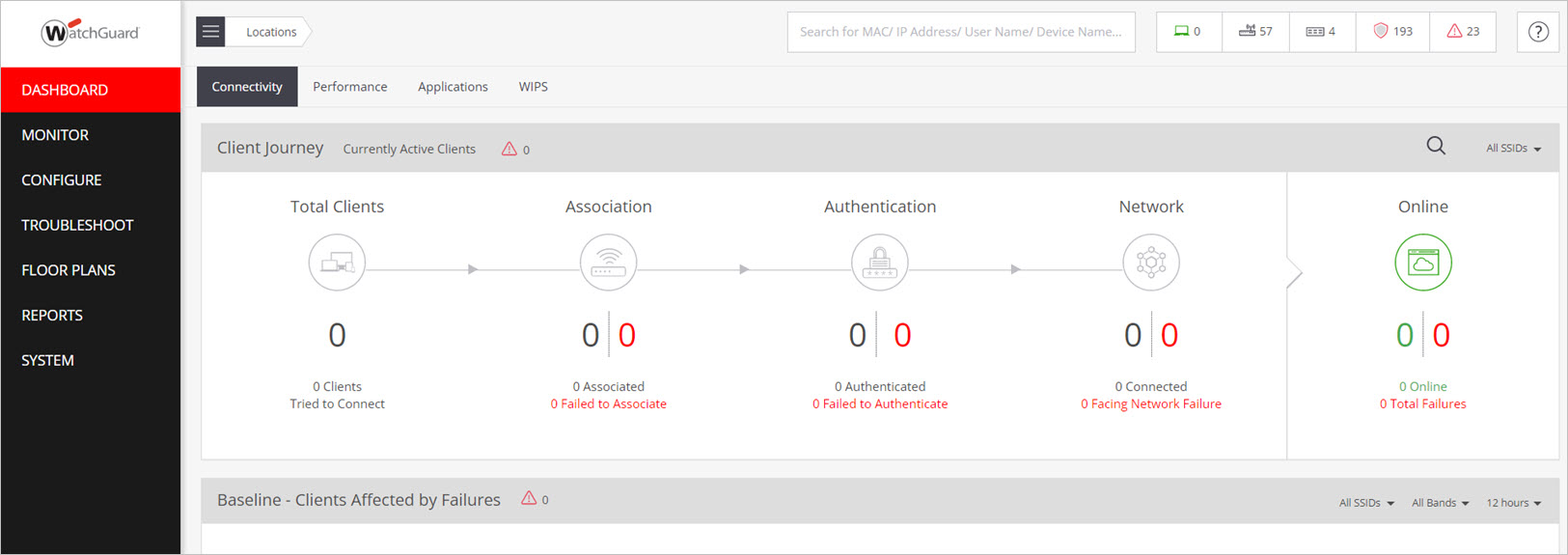The width and height of the screenshot is (1568, 555).
Task: Click the search magnifier in Client Journey
Action: 1436,146
